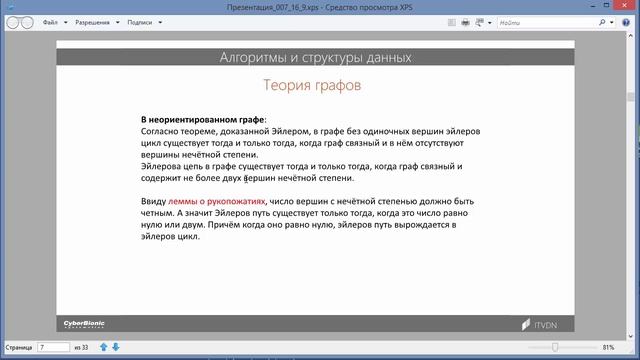640x360 pixels.
Task: Expand the search options dropdown arrow
Action: pos(611,22)
